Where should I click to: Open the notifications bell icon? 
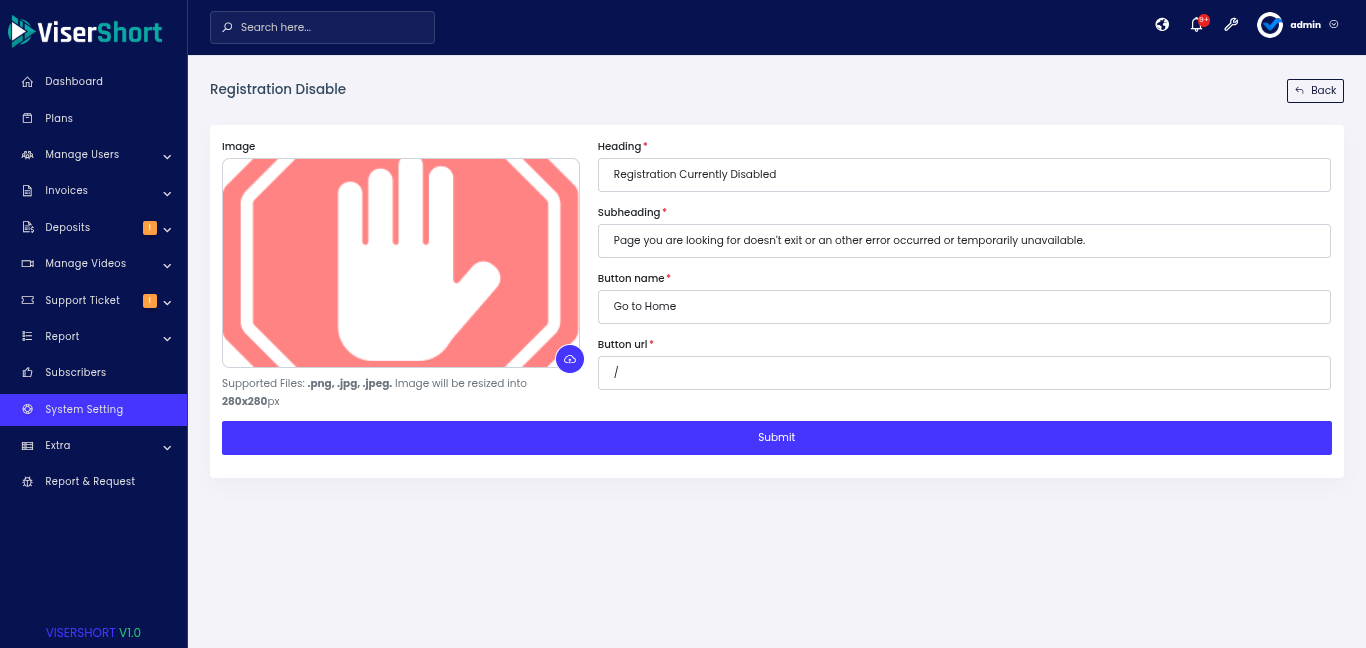[1196, 25]
